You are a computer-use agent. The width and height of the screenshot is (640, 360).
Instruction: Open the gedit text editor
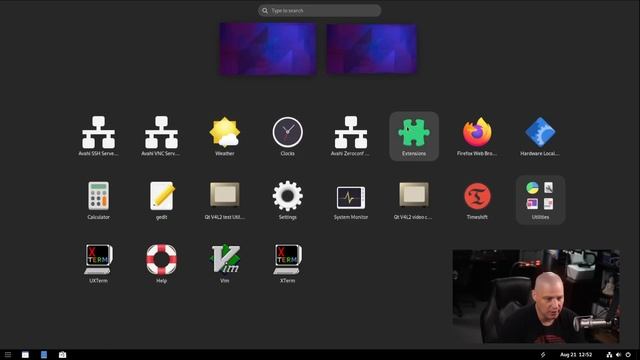[x=161, y=200]
